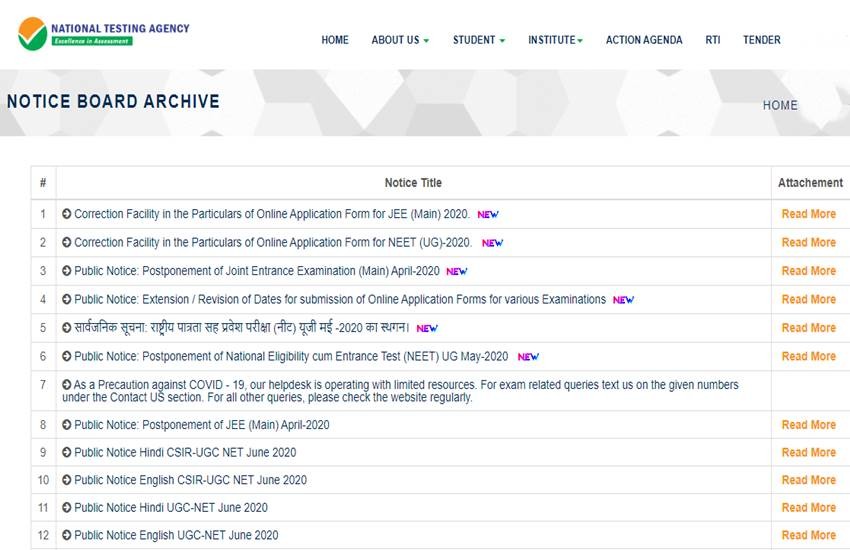
Task: Click arrow icon beside Extension / Revision of Dates notice
Action: click(67, 299)
